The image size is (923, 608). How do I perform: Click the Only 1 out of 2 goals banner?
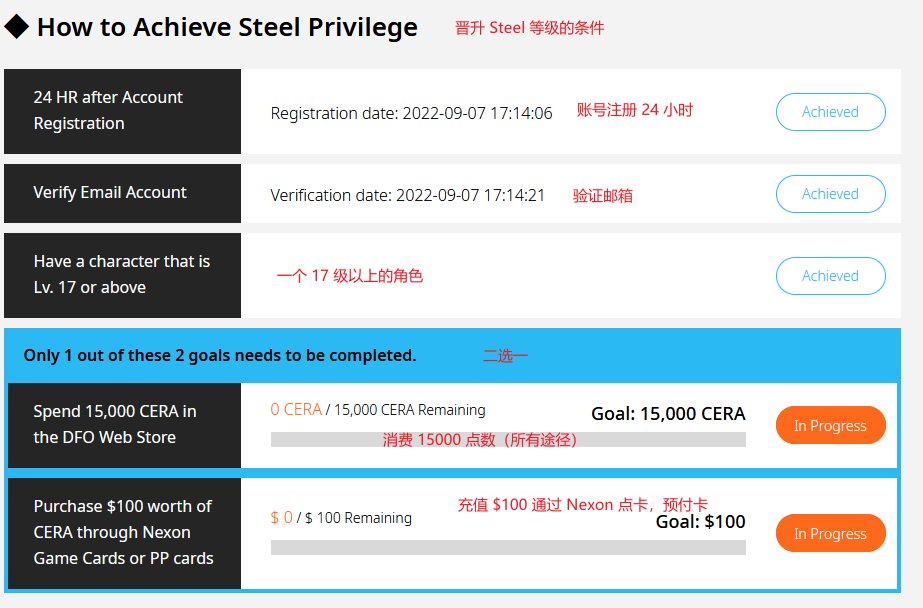pos(452,356)
